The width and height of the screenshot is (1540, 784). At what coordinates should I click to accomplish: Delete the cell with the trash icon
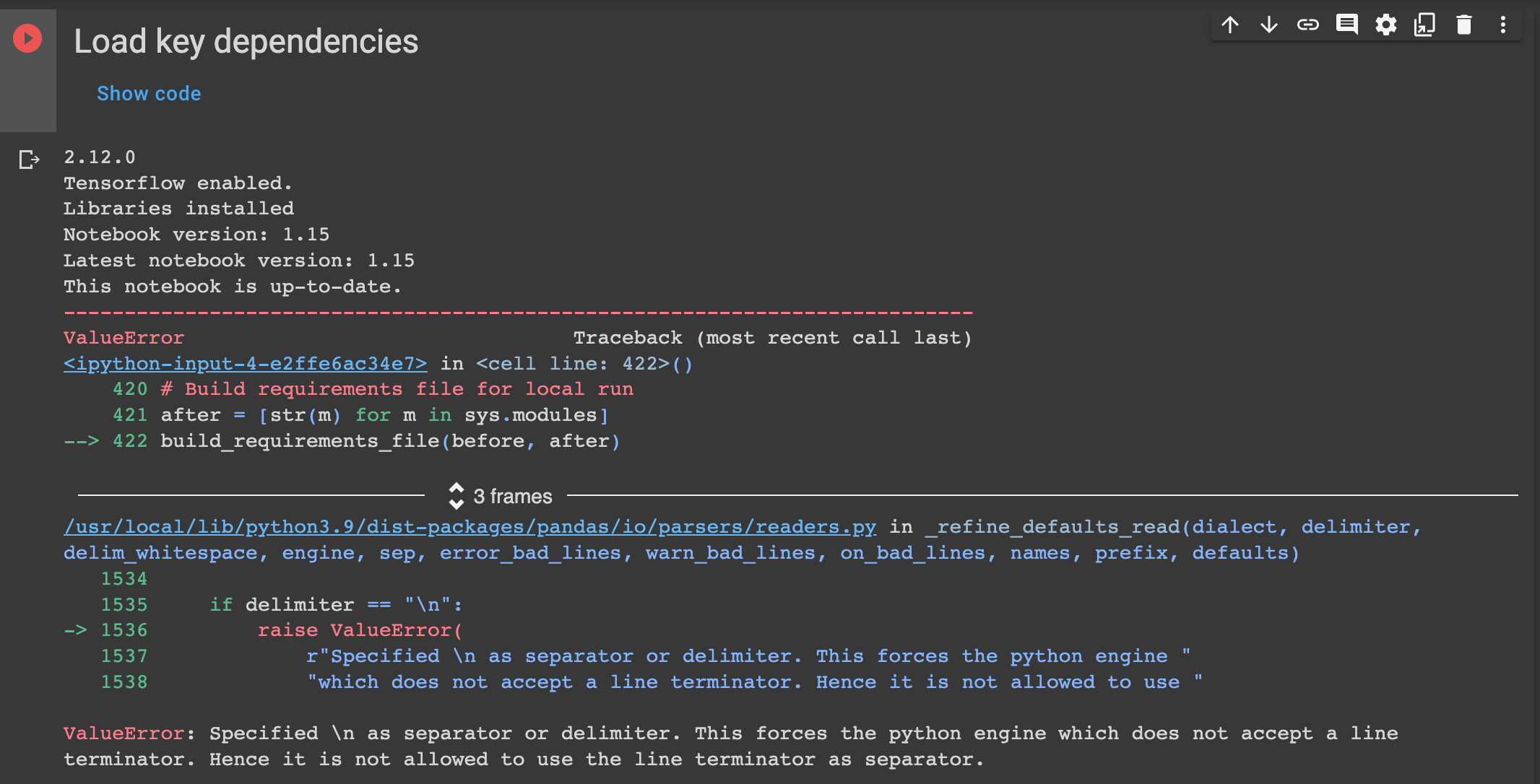pyautogui.click(x=1463, y=24)
